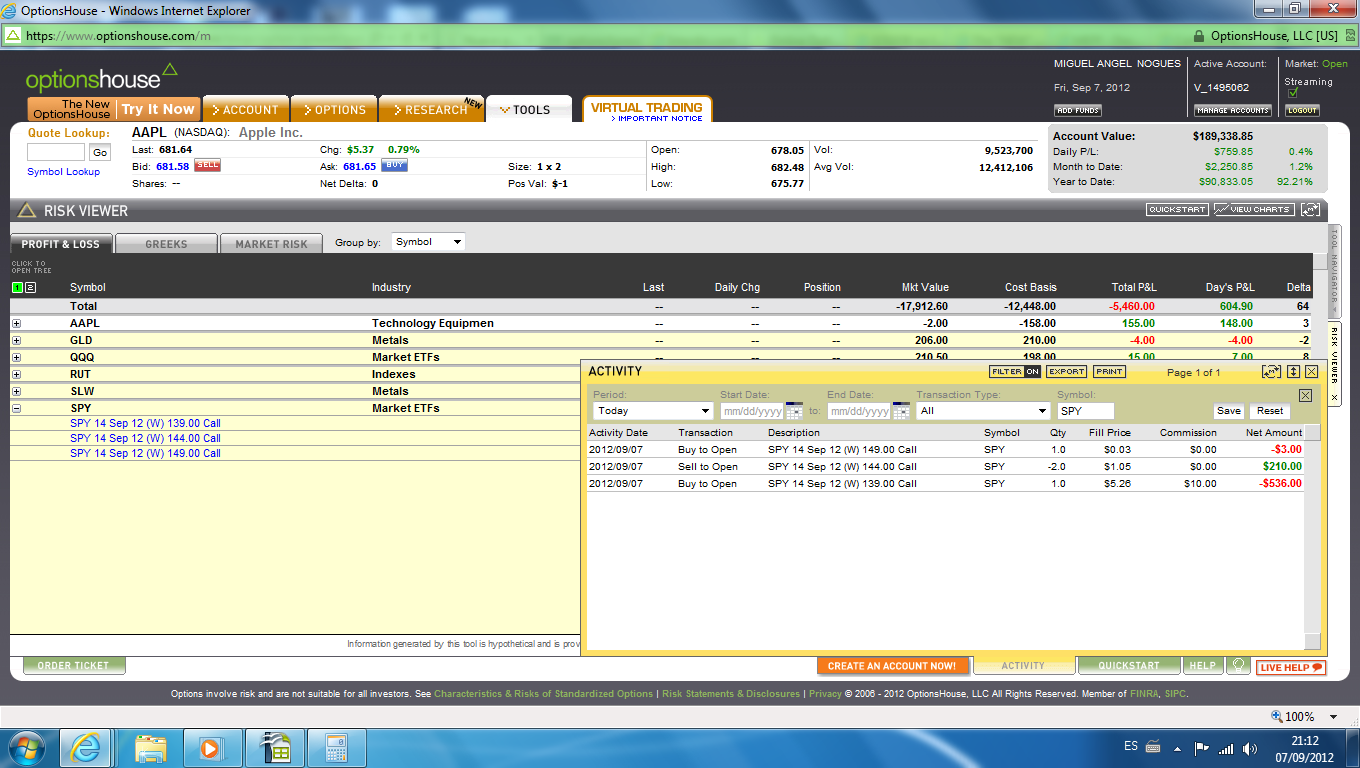Click the LOGOUT button

(x=1303, y=110)
